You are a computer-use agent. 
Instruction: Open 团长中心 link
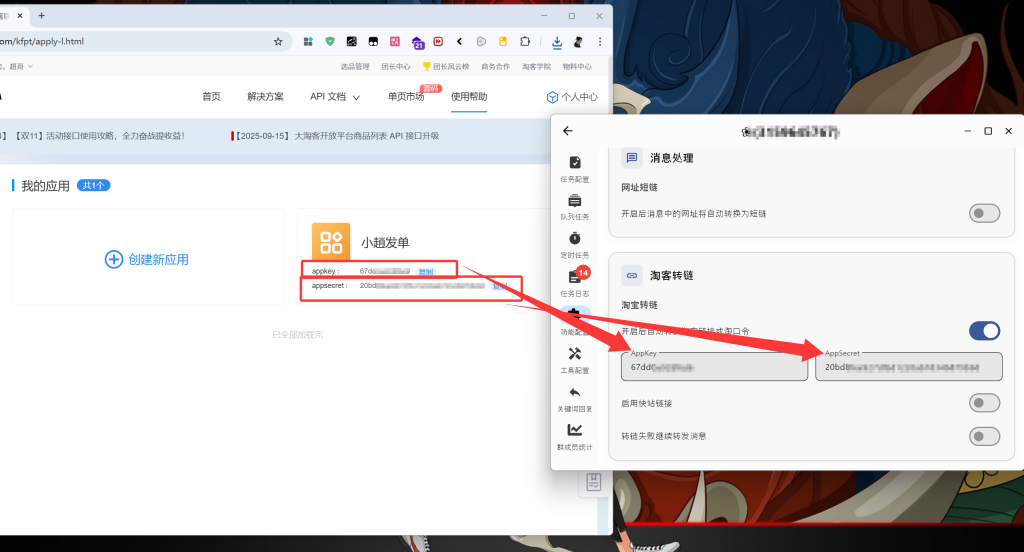coord(396,67)
